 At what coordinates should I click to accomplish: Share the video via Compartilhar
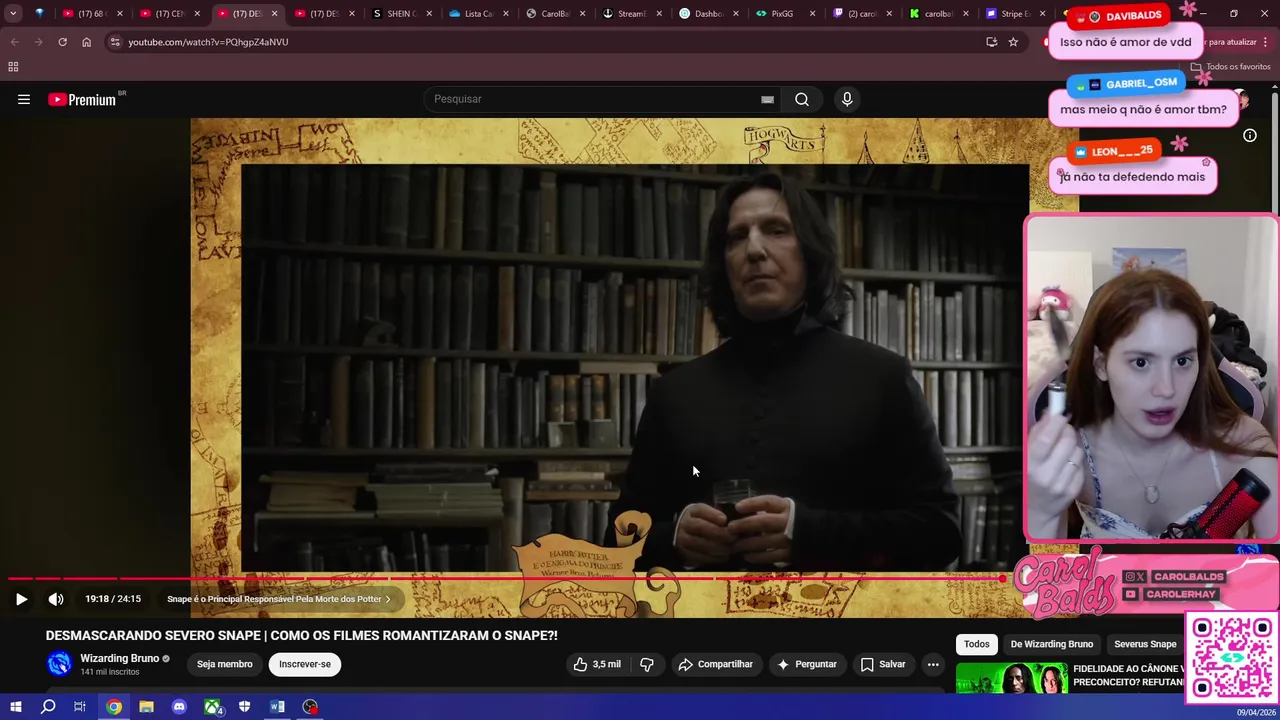pos(715,664)
